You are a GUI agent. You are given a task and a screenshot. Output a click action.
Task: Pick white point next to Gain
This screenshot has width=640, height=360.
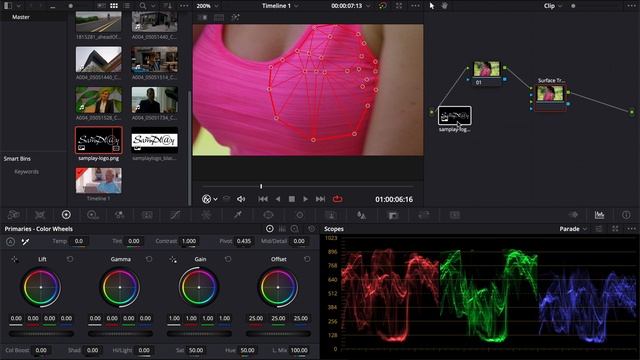coord(173,259)
